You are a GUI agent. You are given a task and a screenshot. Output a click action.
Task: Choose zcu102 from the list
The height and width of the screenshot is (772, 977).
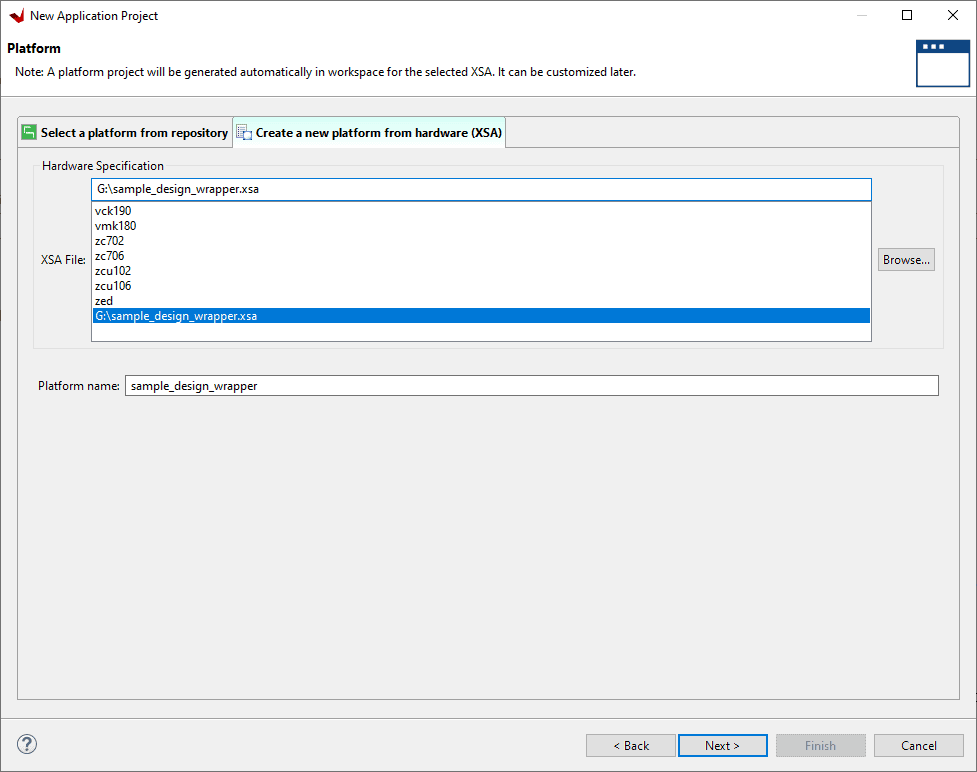pos(113,271)
